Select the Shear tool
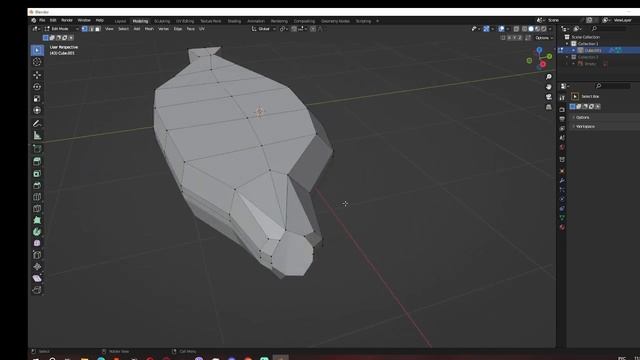The image size is (640, 360). [37, 278]
